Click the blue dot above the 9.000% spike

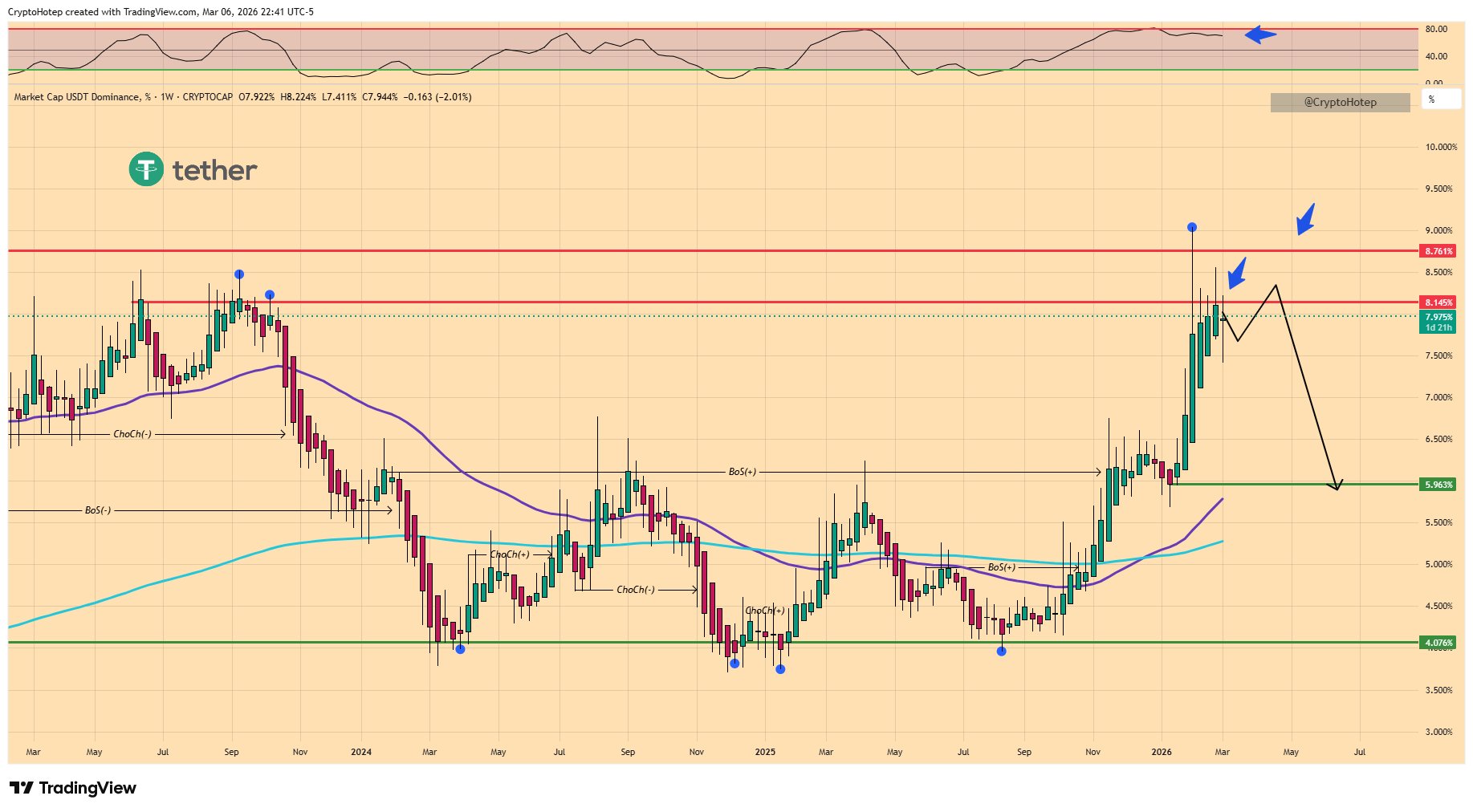pyautogui.click(x=1192, y=227)
